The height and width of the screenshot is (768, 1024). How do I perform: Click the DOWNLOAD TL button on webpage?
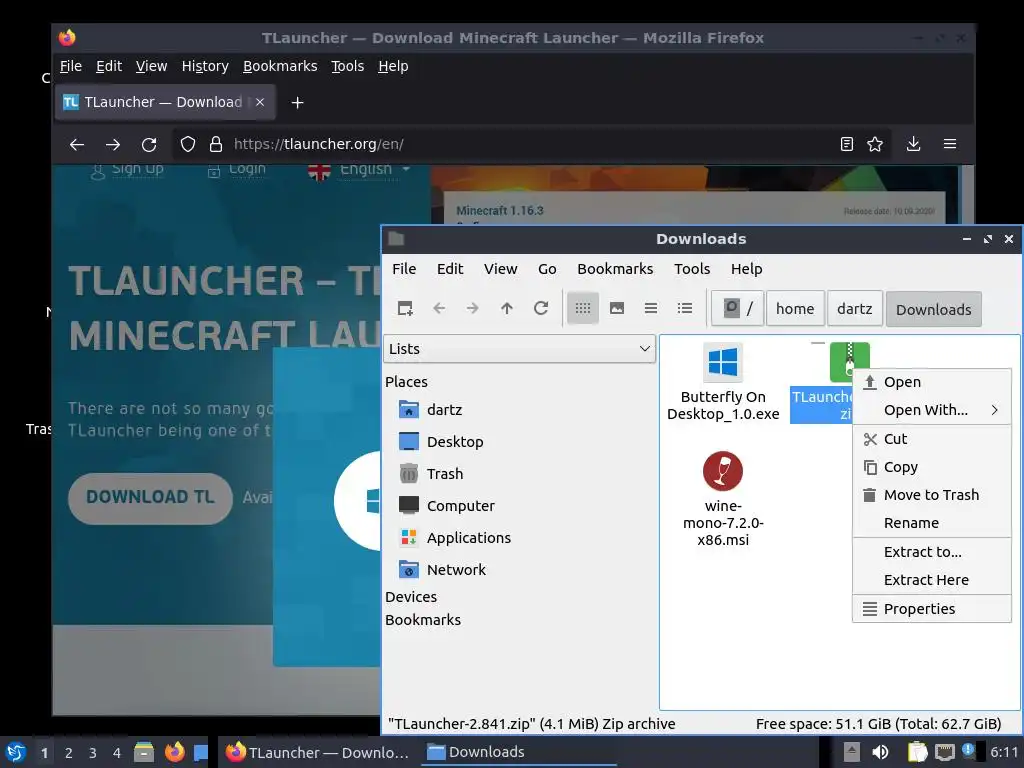tap(150, 498)
